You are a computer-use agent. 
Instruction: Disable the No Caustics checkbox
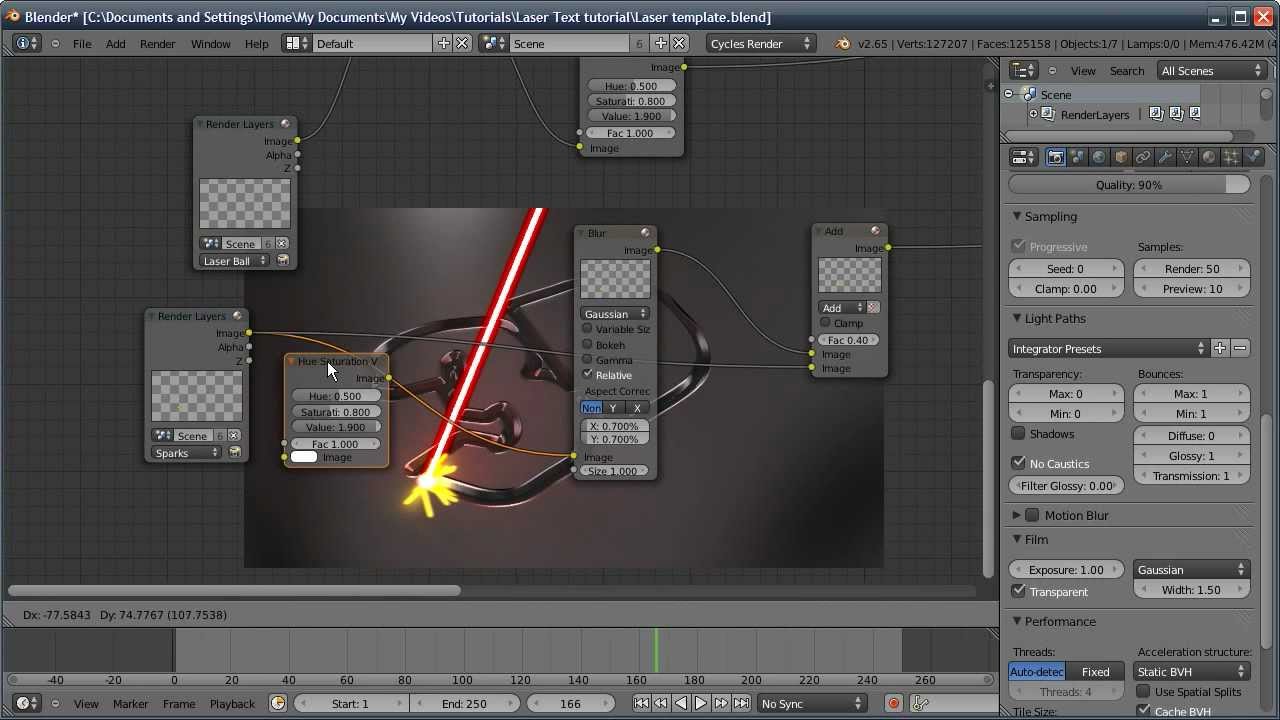tap(1019, 463)
